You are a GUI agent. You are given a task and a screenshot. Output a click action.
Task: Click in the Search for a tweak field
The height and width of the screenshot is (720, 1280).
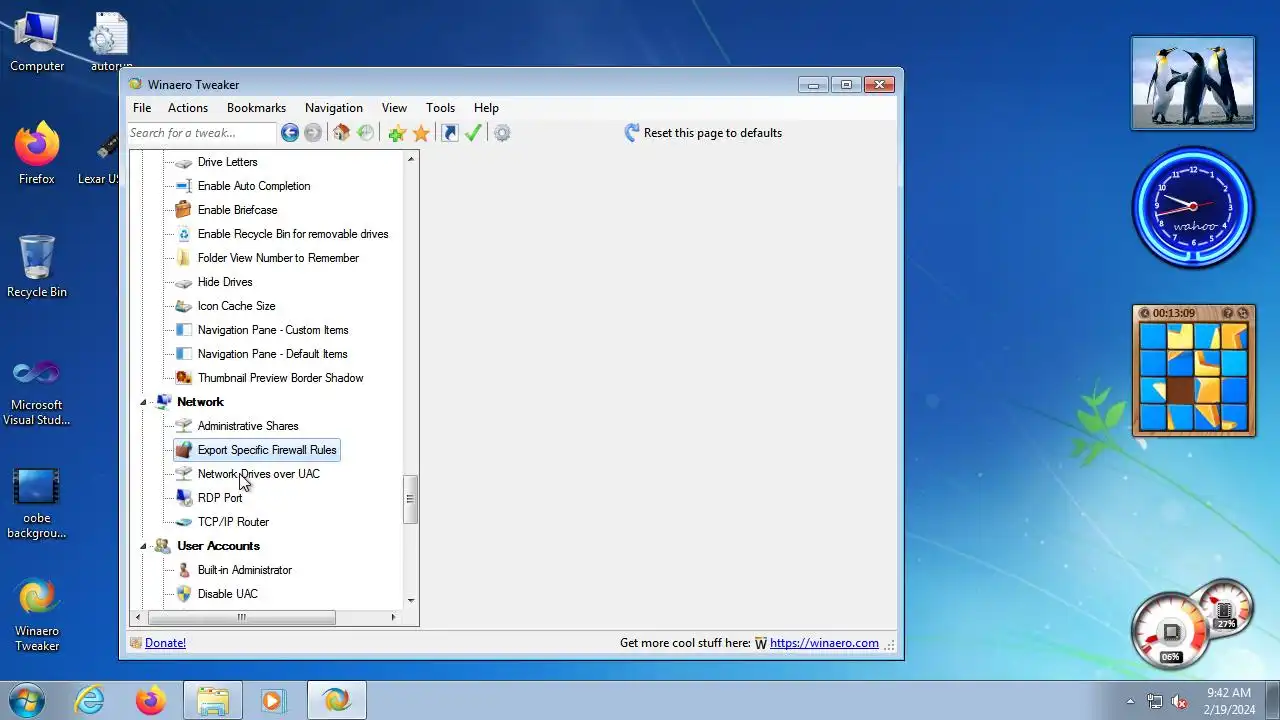[x=201, y=133]
